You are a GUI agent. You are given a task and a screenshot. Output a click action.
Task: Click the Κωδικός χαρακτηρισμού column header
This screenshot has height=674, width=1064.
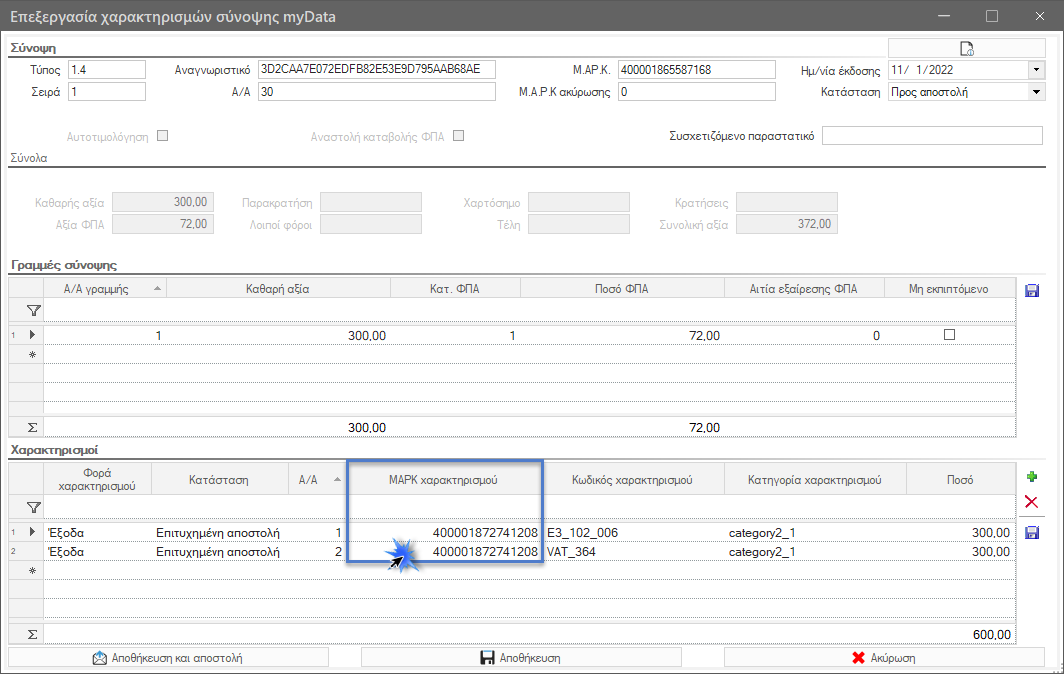coord(632,480)
